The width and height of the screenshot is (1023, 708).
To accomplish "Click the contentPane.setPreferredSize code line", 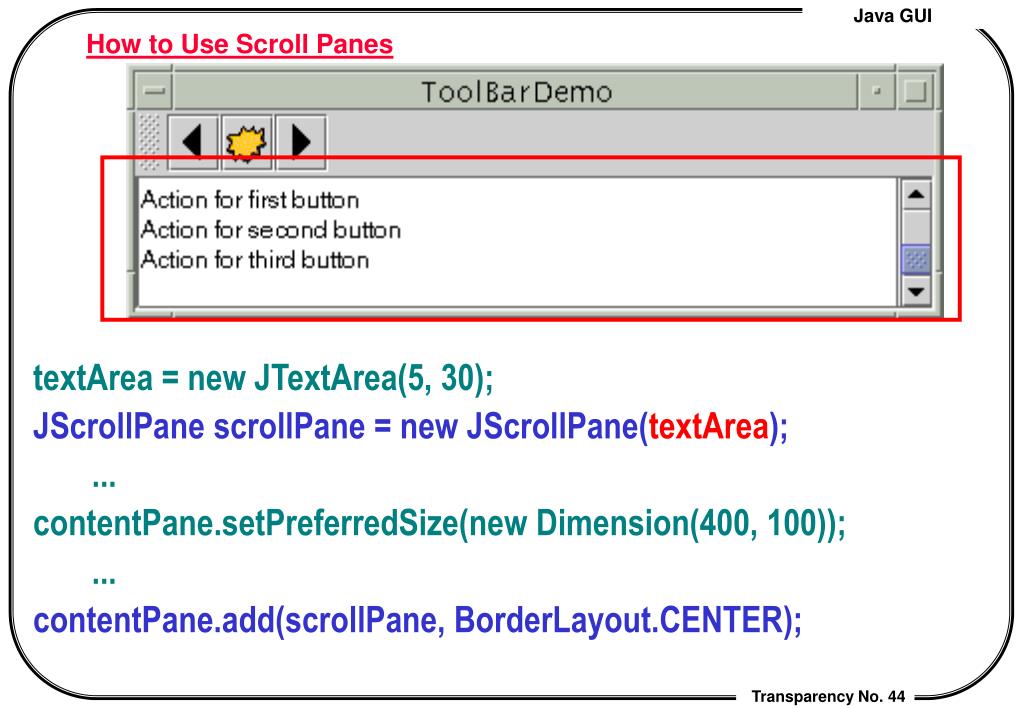I will [439, 523].
